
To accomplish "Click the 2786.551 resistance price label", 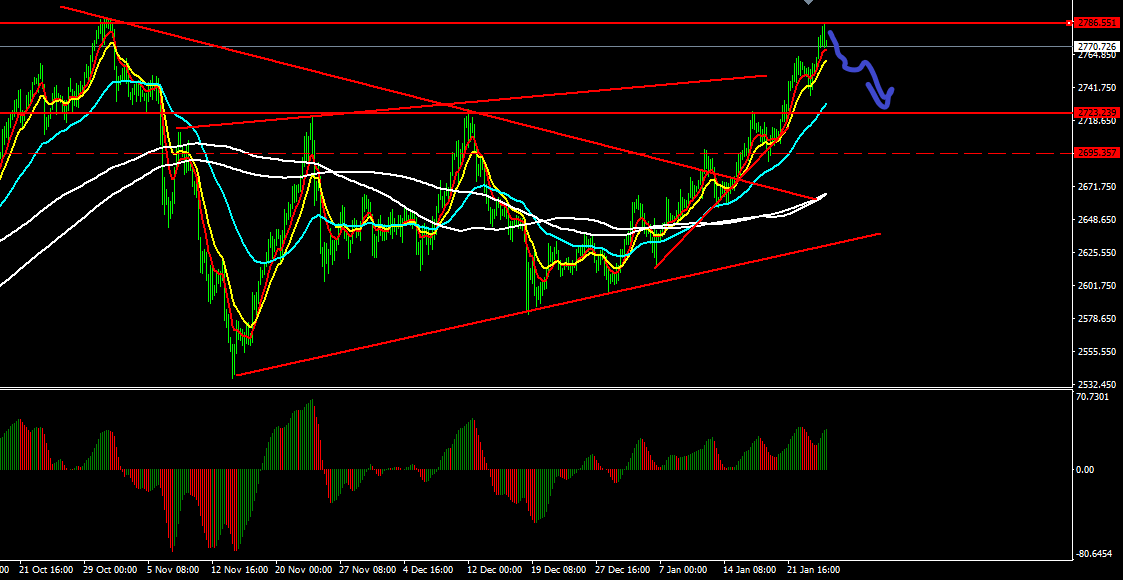I will tap(1098, 23).
